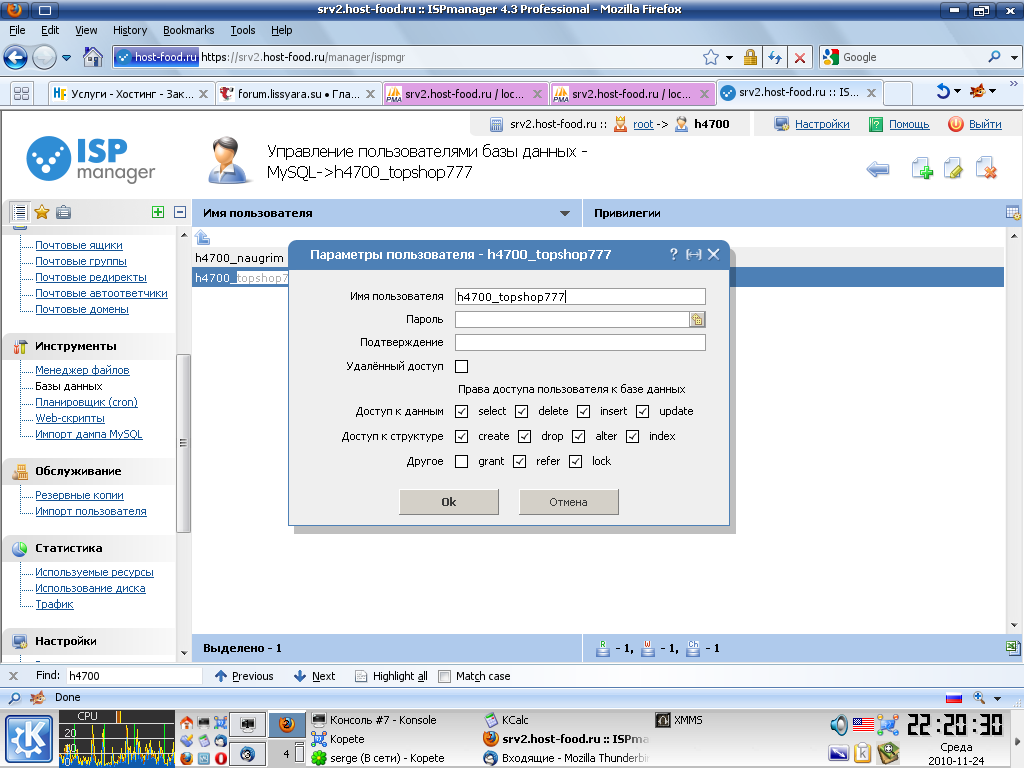
Task: Click the level-up arrow above the user list
Action: click(x=202, y=238)
